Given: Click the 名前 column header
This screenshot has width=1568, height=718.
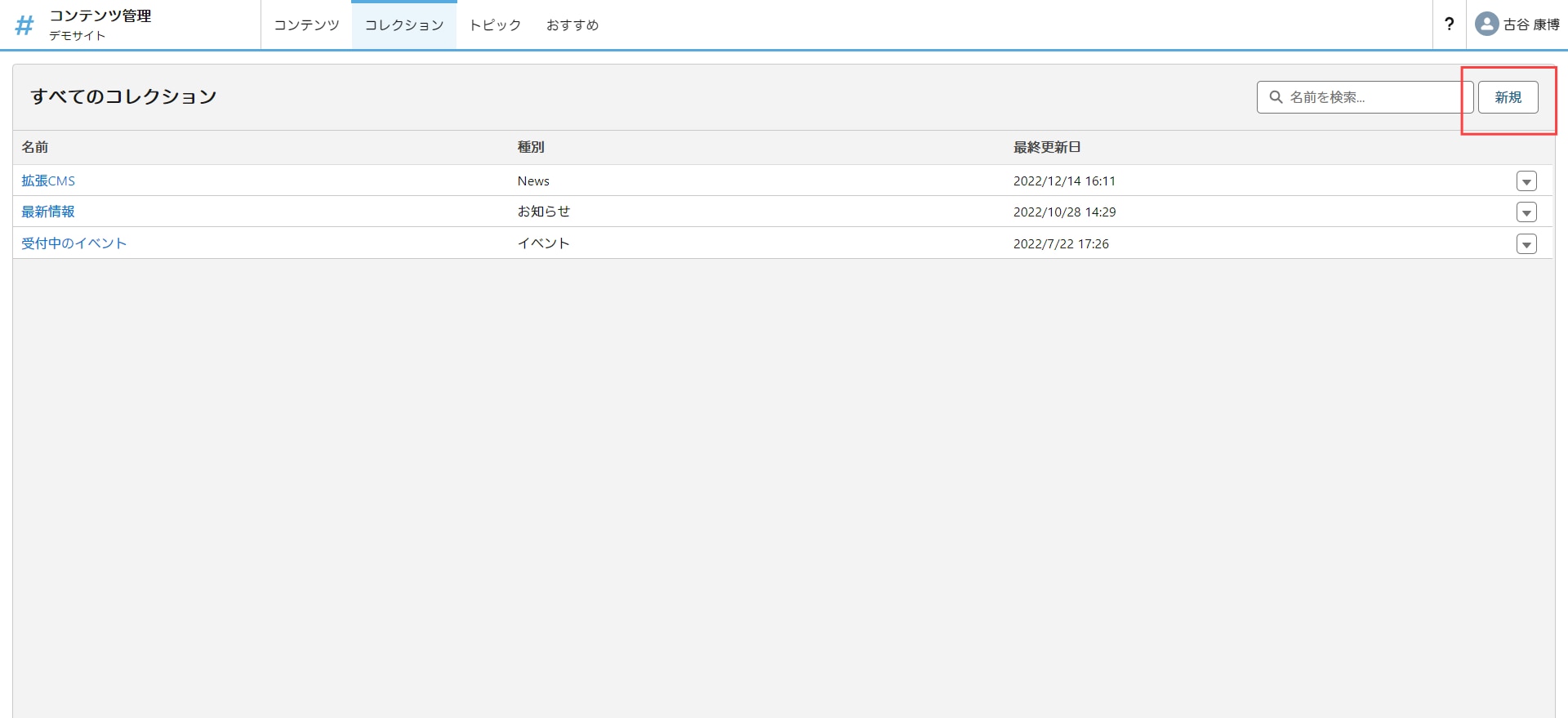Looking at the screenshot, I should click(34, 147).
